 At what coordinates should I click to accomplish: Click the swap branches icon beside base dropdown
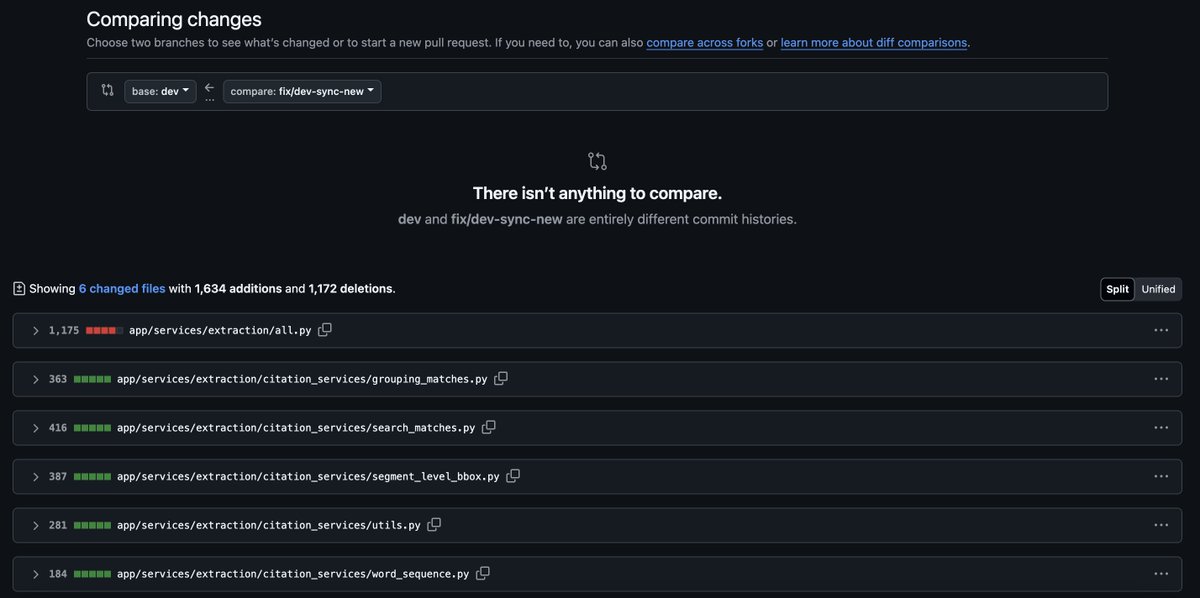(108, 91)
